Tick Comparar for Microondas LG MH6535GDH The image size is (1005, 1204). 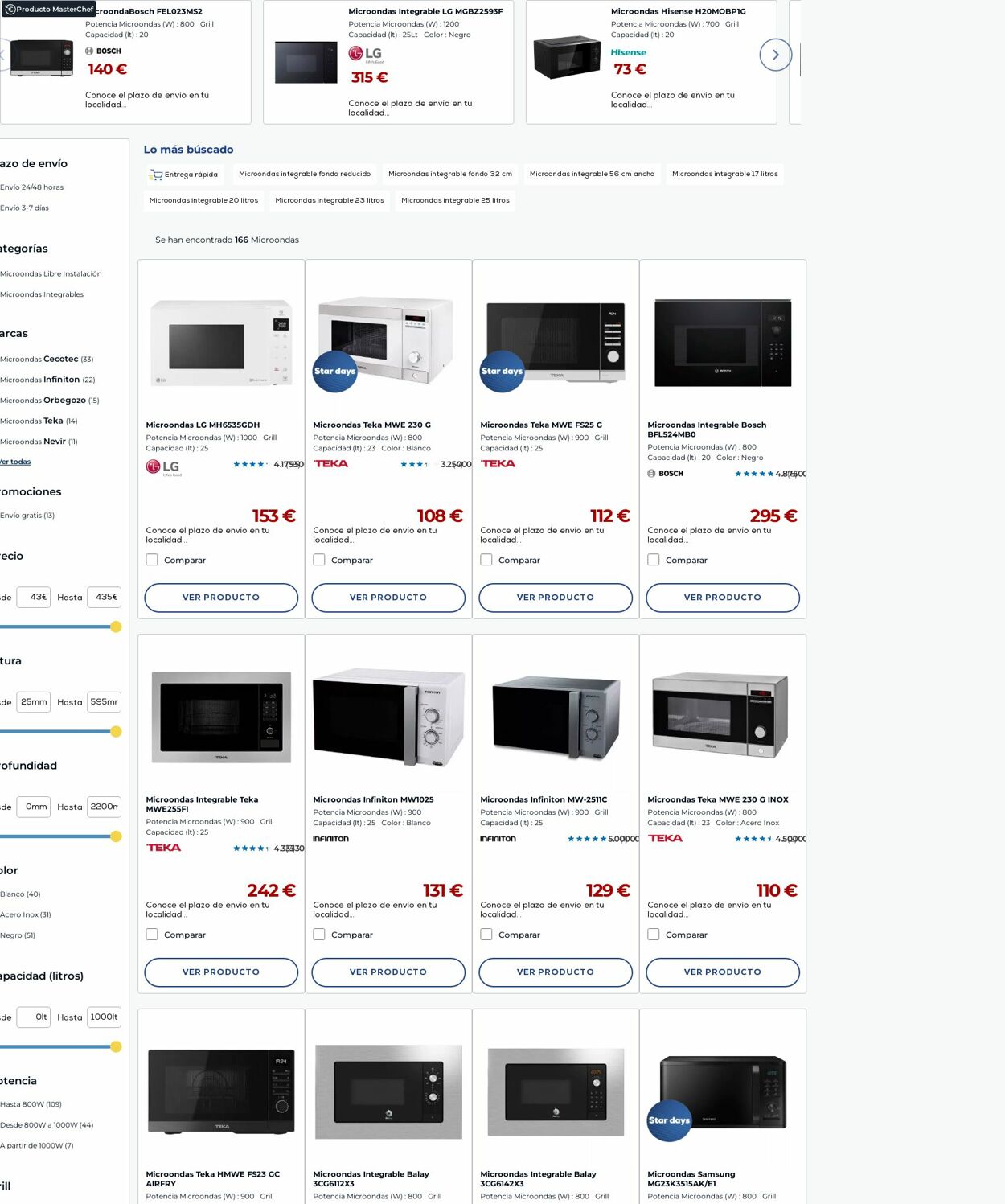pyautogui.click(x=152, y=560)
